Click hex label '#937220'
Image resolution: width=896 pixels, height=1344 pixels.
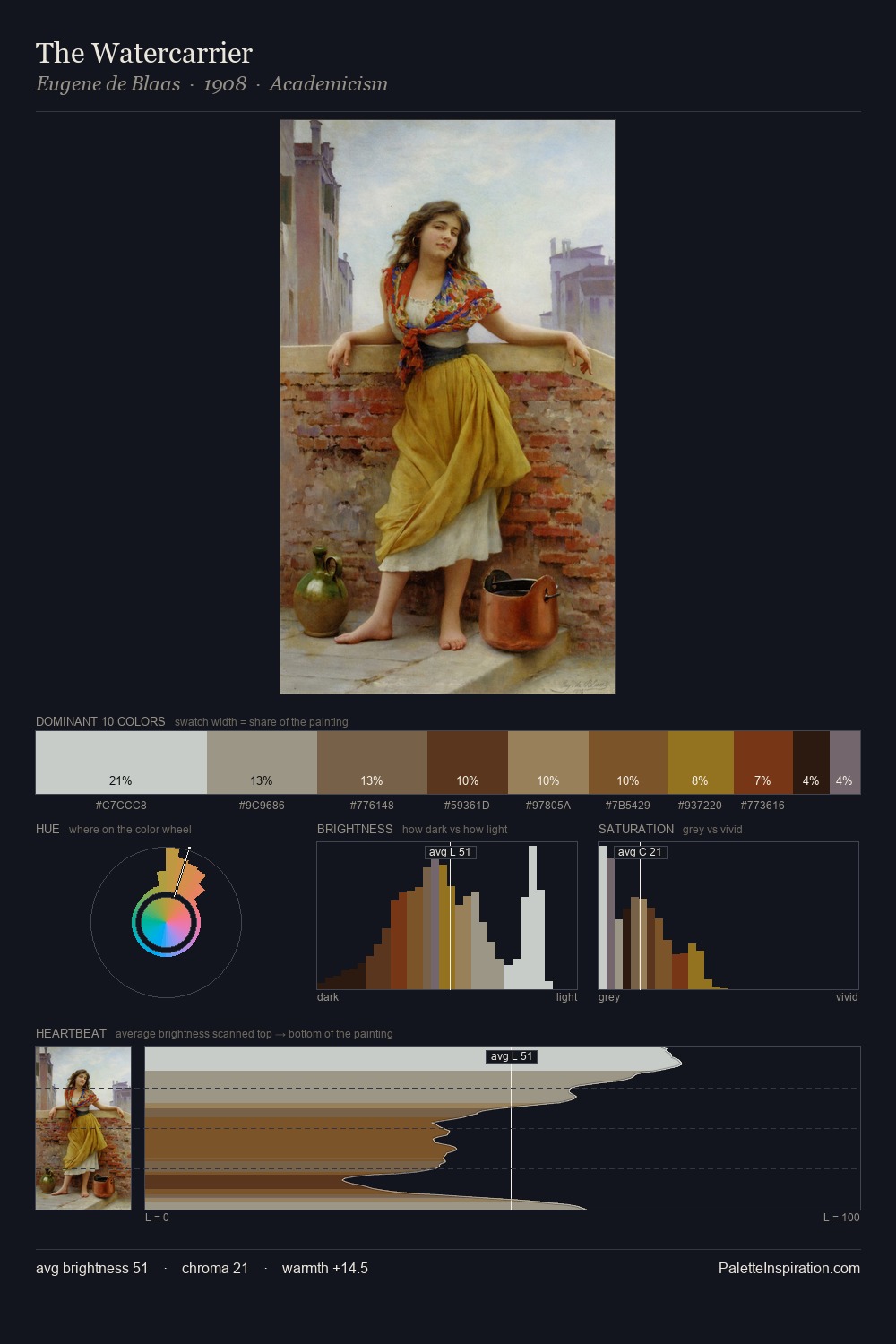(700, 806)
